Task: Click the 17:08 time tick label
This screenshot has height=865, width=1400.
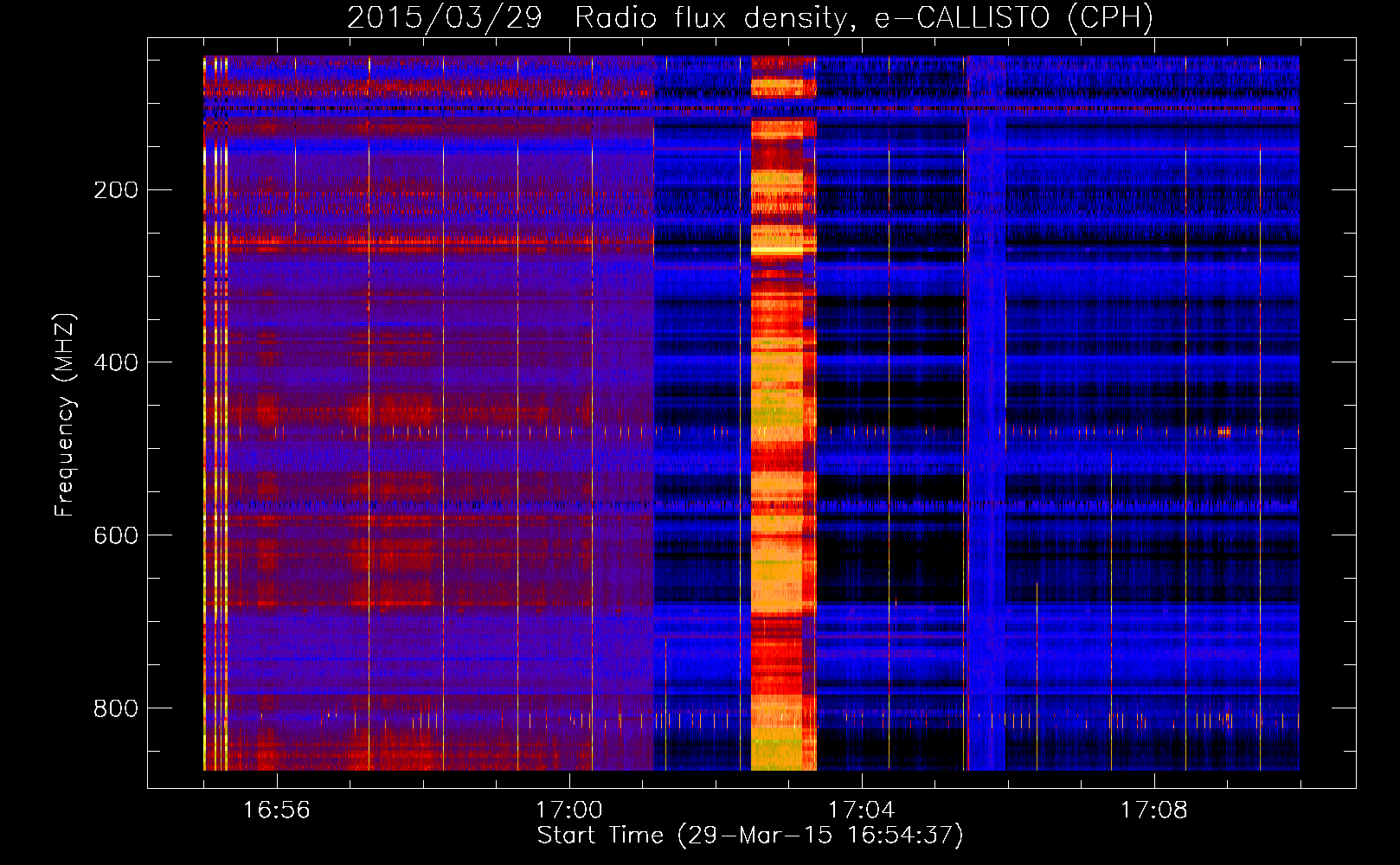Action: [x=1154, y=811]
